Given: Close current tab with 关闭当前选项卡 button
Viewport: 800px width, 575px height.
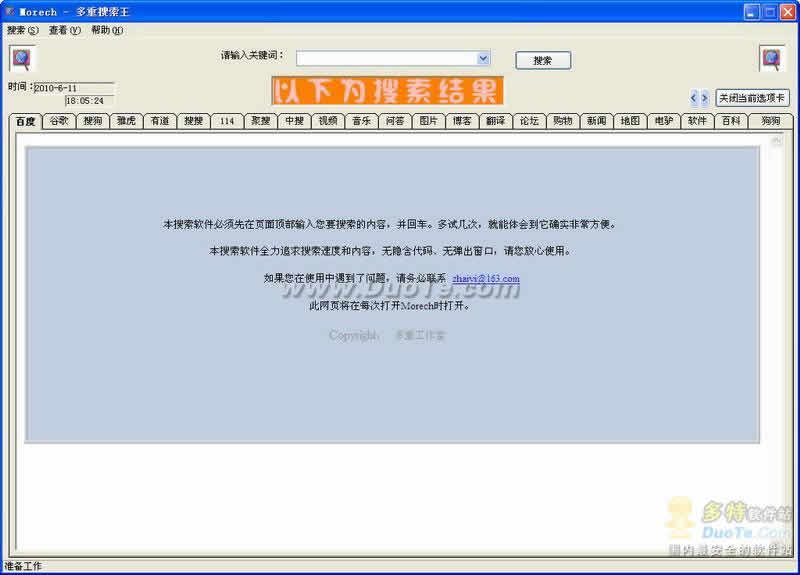Looking at the screenshot, I should point(752,97).
